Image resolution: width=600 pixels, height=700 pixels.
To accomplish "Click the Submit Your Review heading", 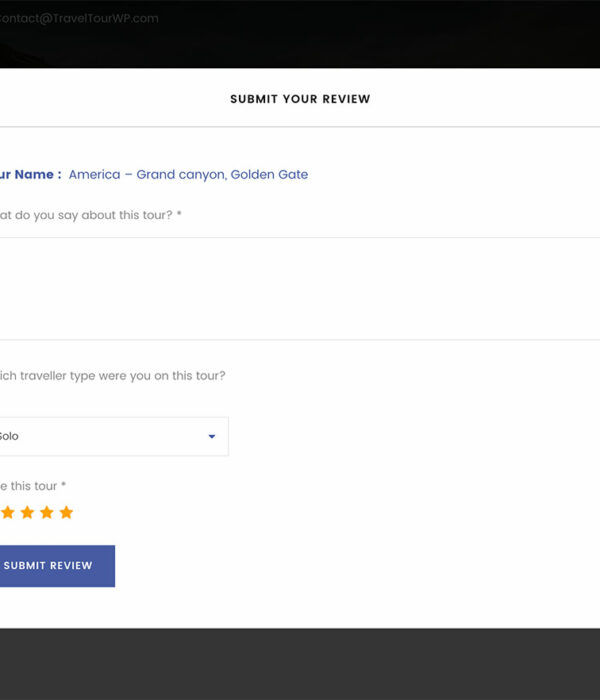I will [300, 99].
